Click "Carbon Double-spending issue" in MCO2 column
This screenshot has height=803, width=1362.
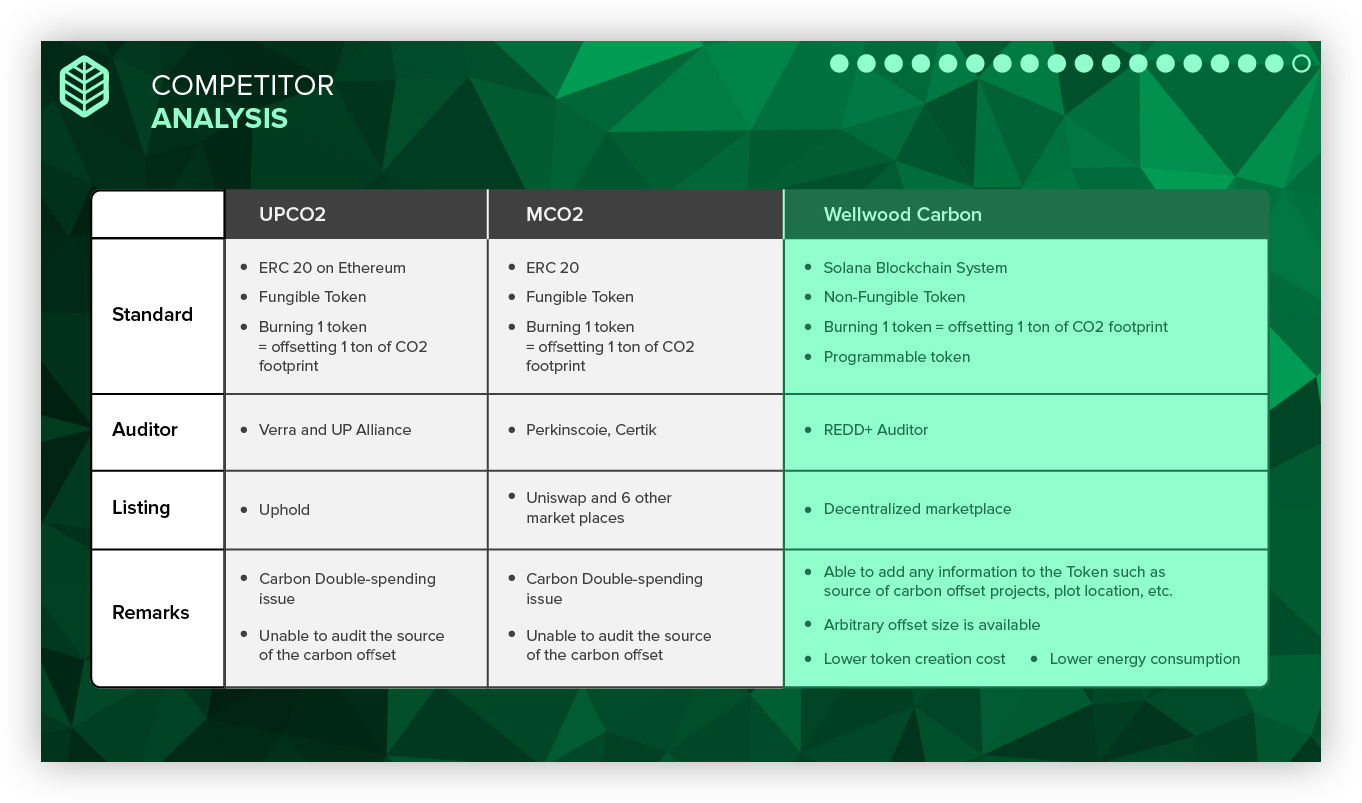[x=614, y=589]
